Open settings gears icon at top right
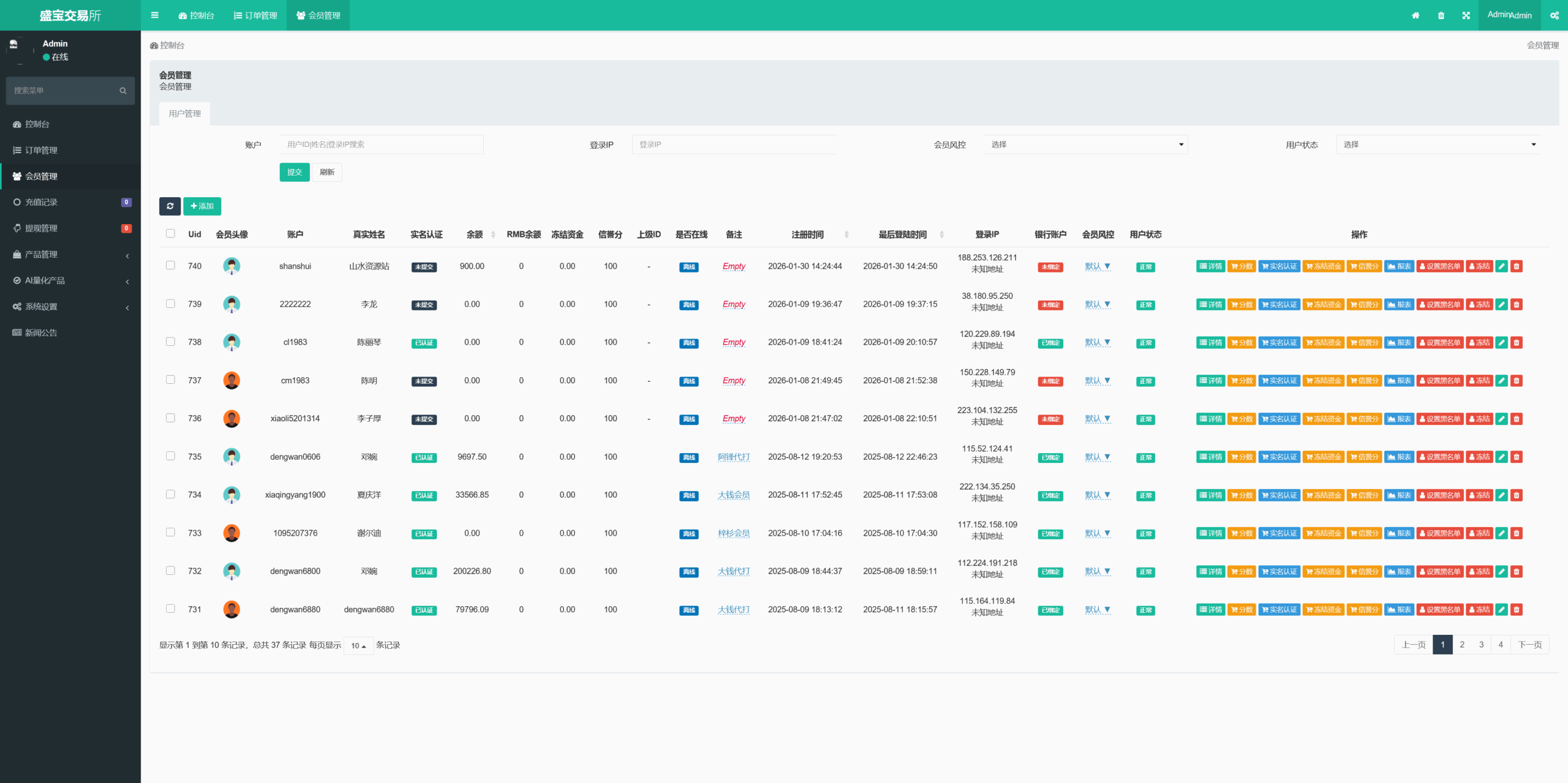Image resolution: width=1568 pixels, height=783 pixels. point(1554,15)
